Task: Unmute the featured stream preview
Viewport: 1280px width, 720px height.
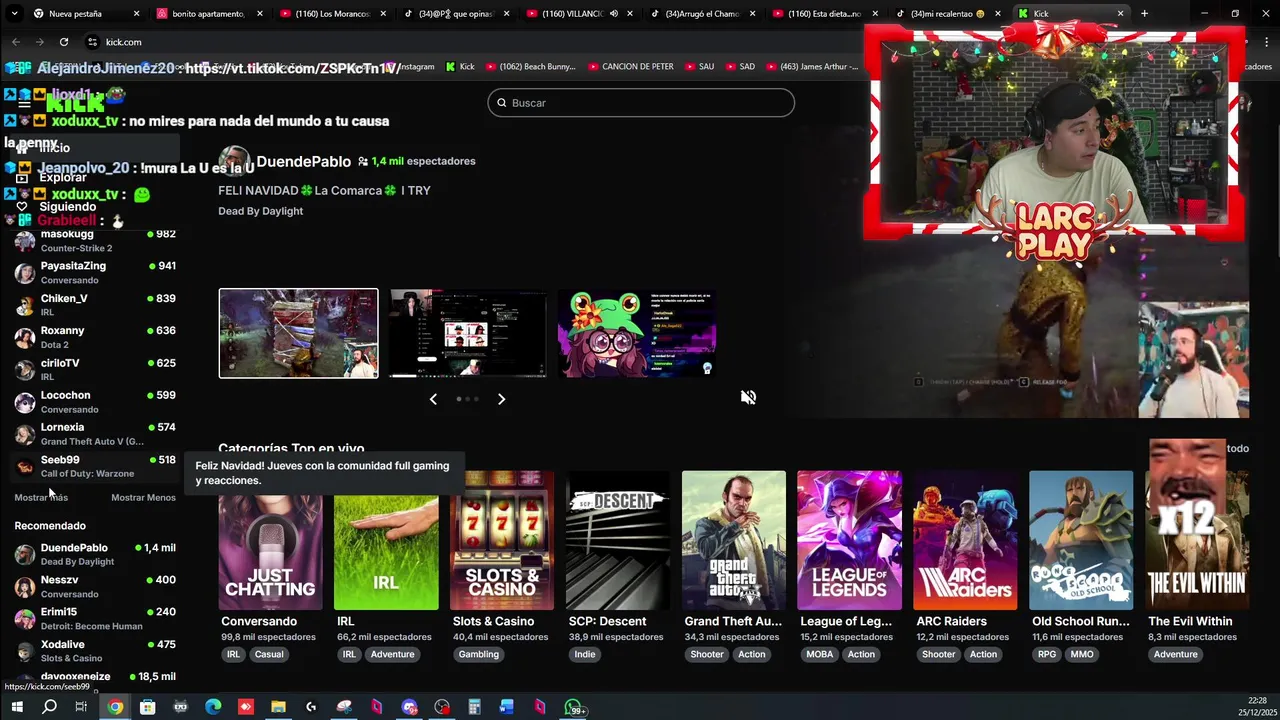Action: coord(748,397)
